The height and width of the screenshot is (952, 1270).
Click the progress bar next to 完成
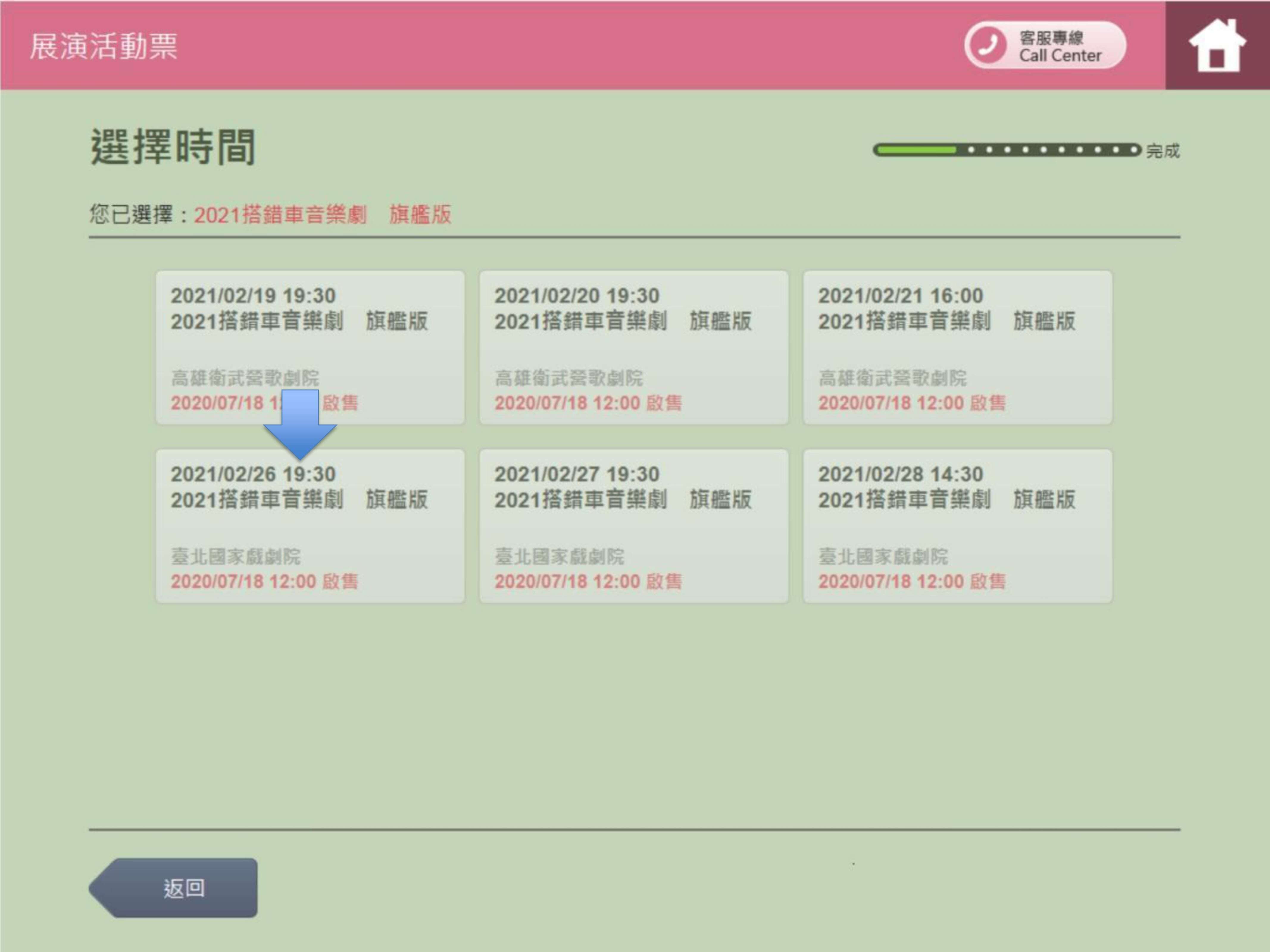coord(1007,150)
